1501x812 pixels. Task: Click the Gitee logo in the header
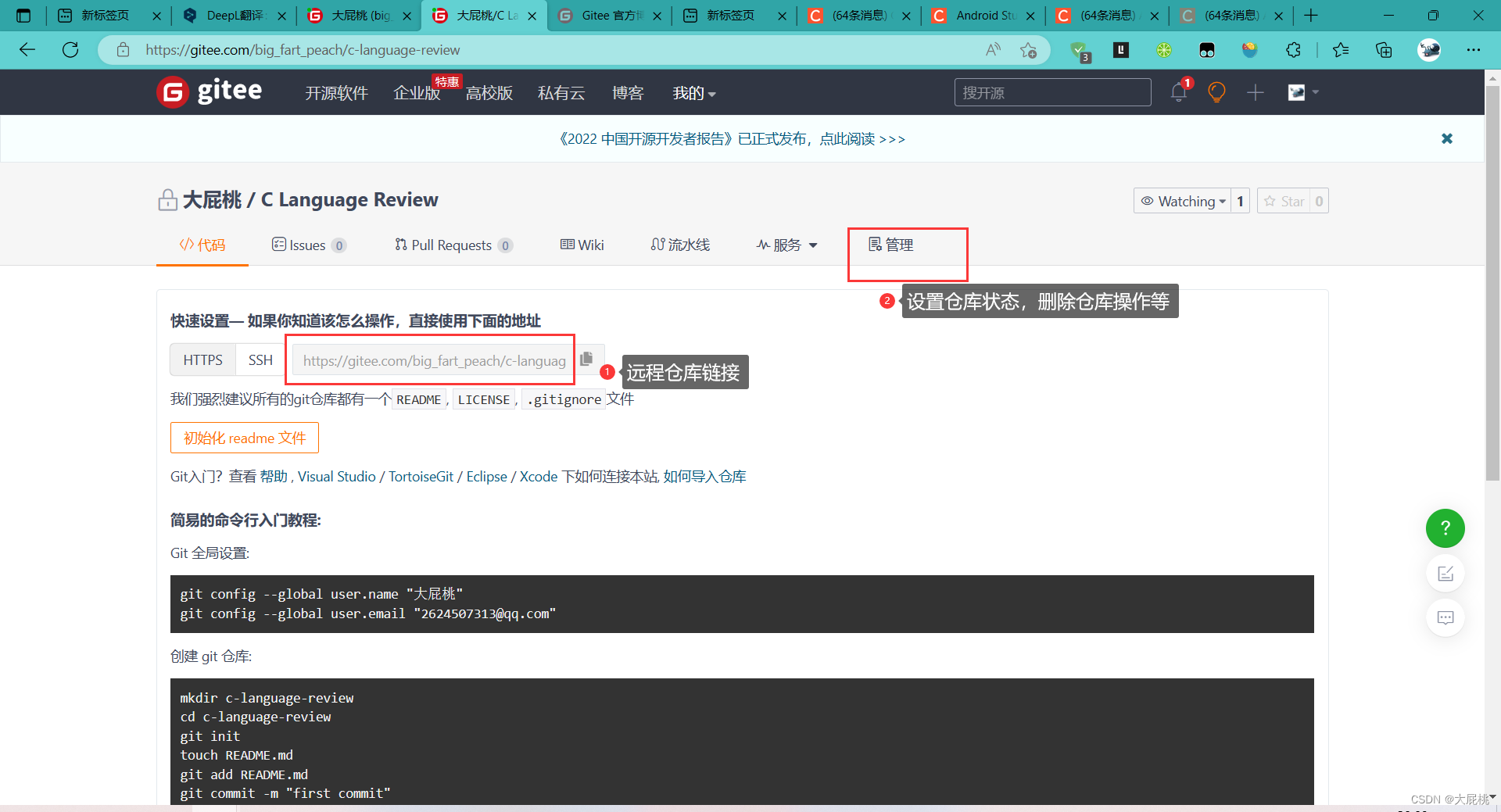pyautogui.click(x=210, y=92)
